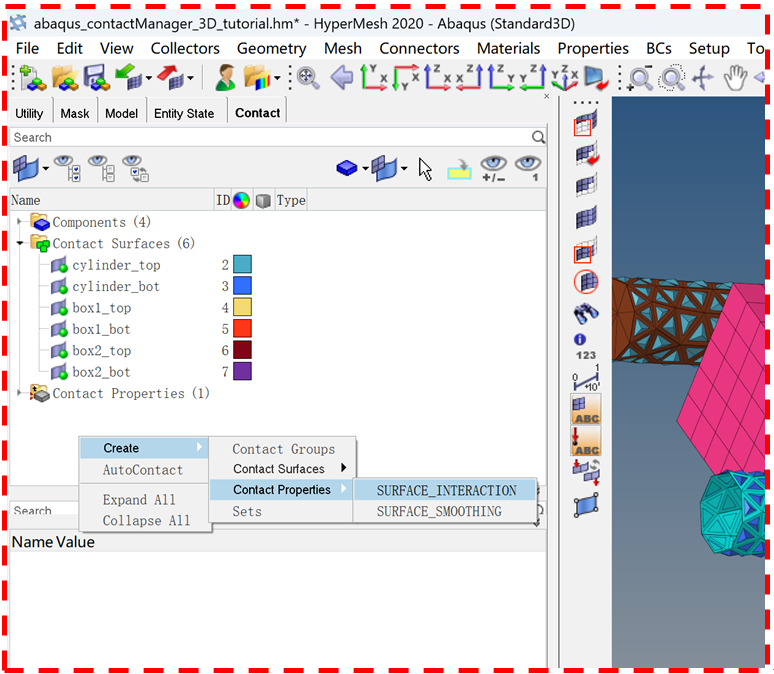The height and width of the screenshot is (674, 774).
Task: Toggle the show/hide eye with +/- icon
Action: click(x=494, y=169)
